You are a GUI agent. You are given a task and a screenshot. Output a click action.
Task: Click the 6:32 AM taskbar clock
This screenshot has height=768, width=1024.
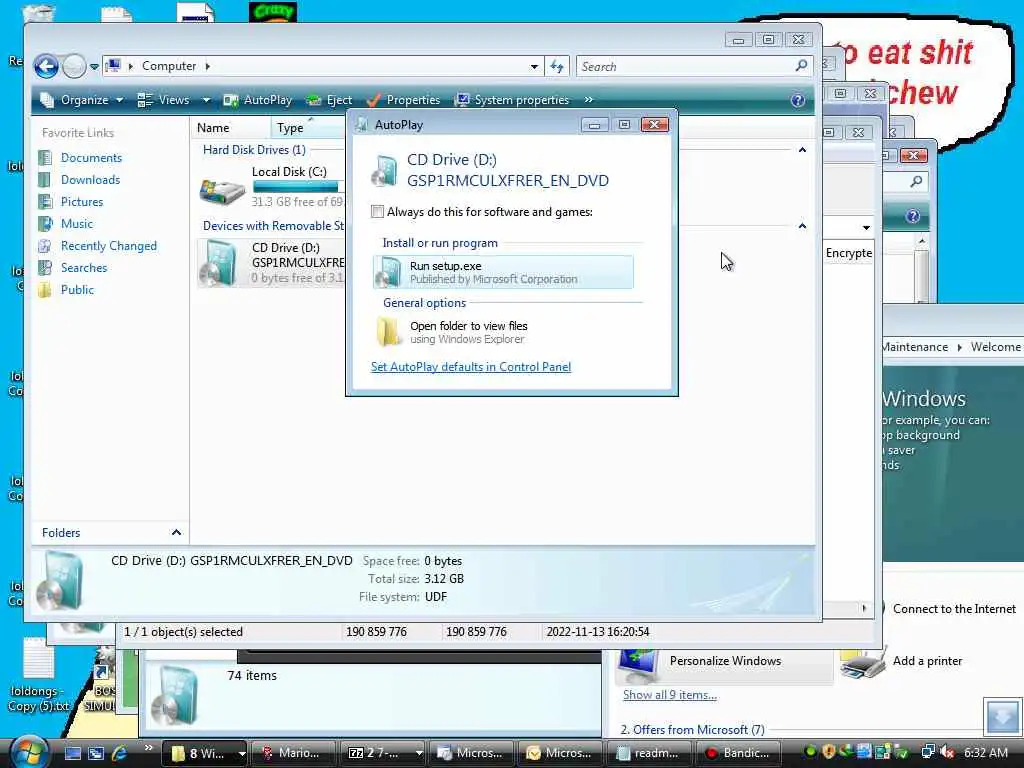pyautogui.click(x=986, y=752)
